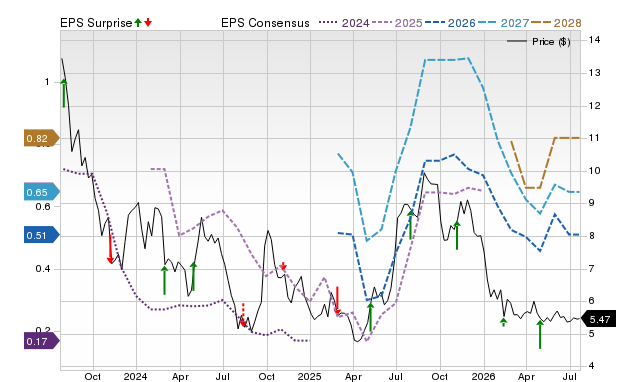Click the EPS Consensus legend label
The width and height of the screenshot is (640, 382).
(265, 23)
